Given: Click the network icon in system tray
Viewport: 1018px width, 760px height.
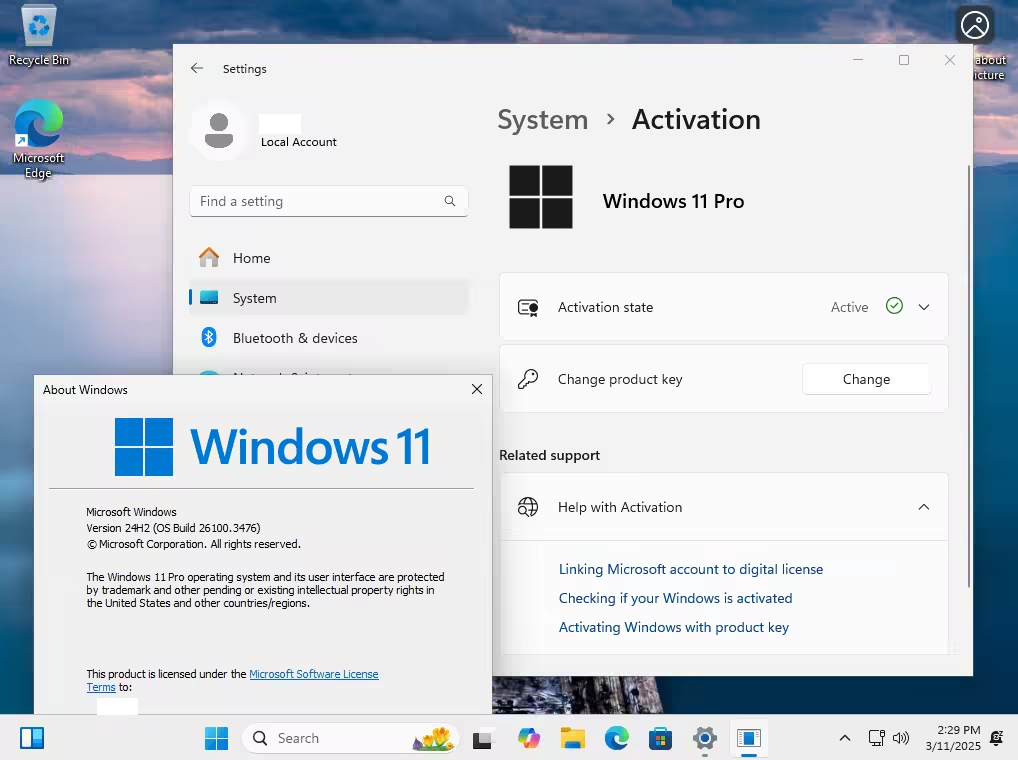Looking at the screenshot, I should pyautogui.click(x=876, y=738).
